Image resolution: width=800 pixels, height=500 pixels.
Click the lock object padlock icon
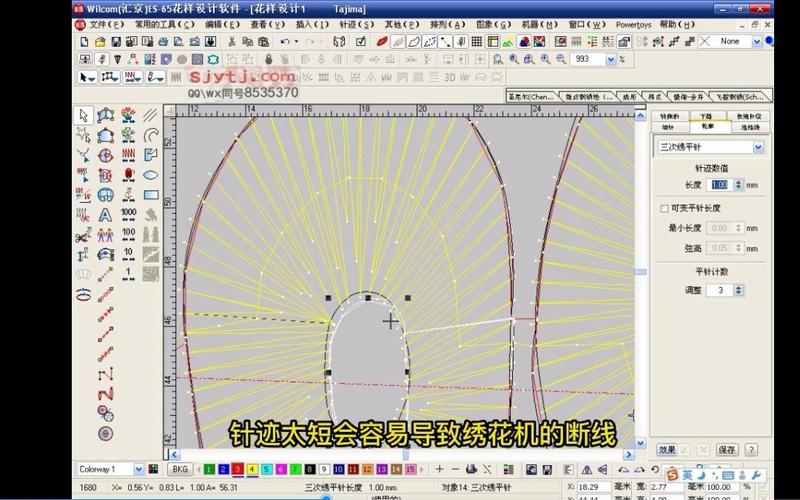pos(269,59)
